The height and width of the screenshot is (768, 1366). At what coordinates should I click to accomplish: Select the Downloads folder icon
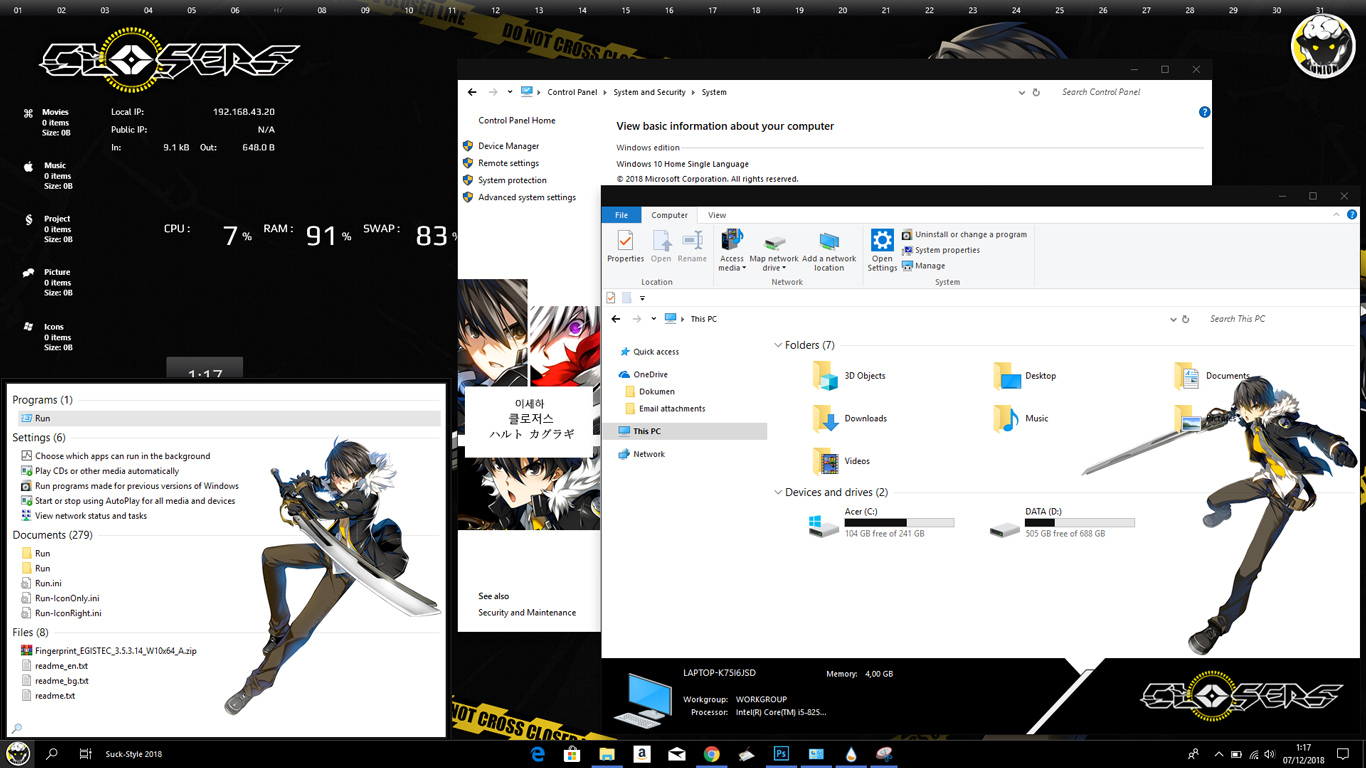[x=825, y=418]
